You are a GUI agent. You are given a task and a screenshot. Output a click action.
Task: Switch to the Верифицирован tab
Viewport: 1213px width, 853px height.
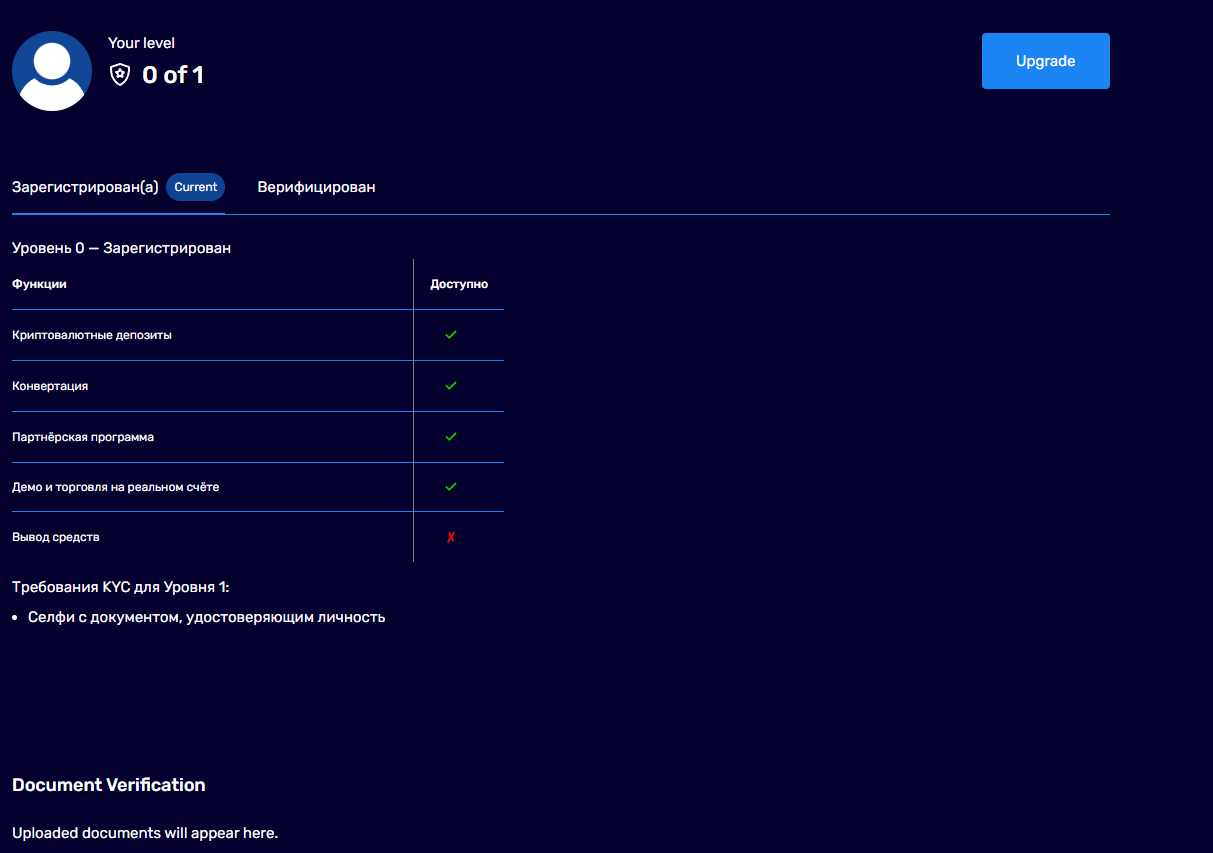316,187
